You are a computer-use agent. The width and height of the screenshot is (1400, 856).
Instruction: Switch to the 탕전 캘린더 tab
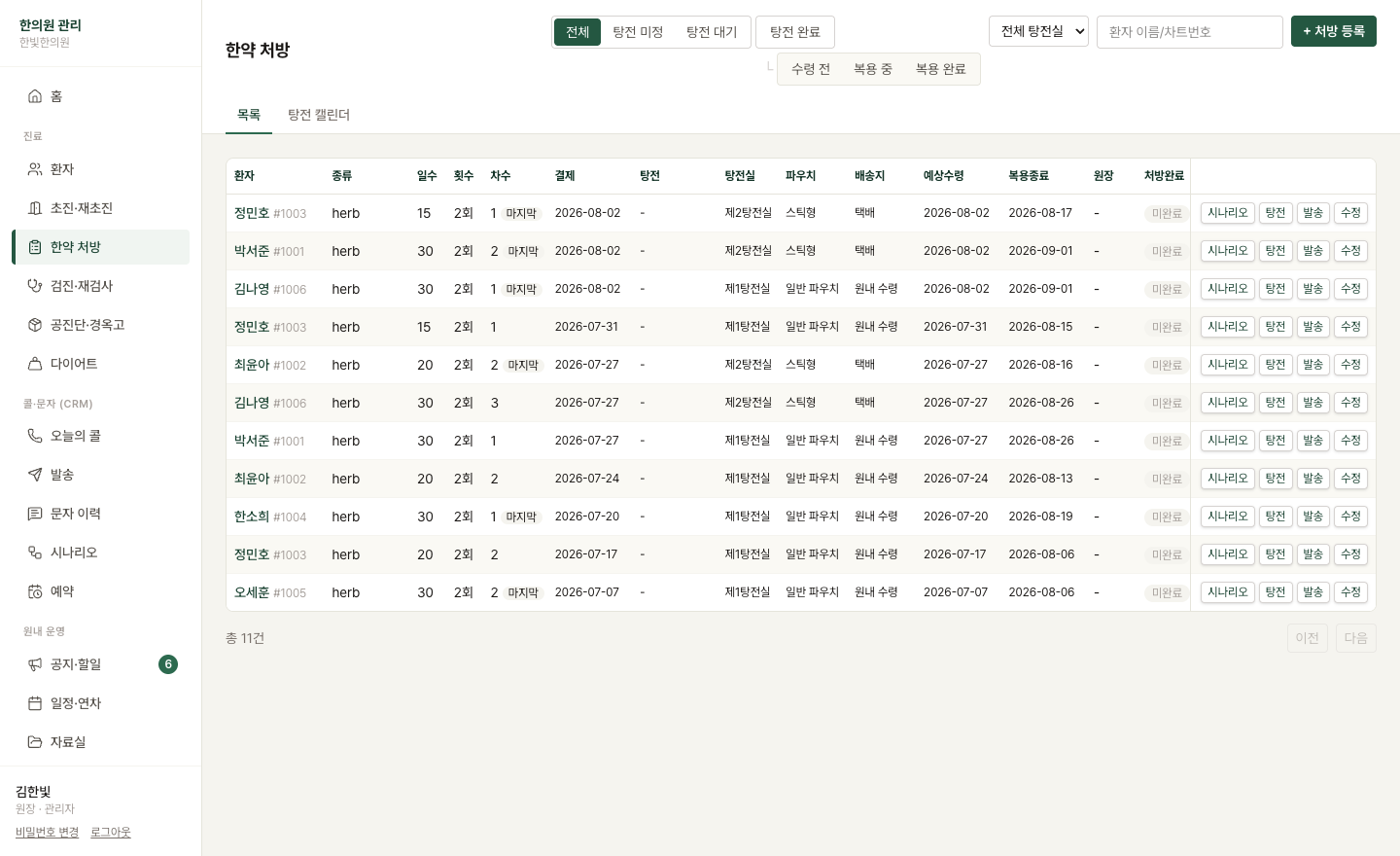(x=319, y=115)
